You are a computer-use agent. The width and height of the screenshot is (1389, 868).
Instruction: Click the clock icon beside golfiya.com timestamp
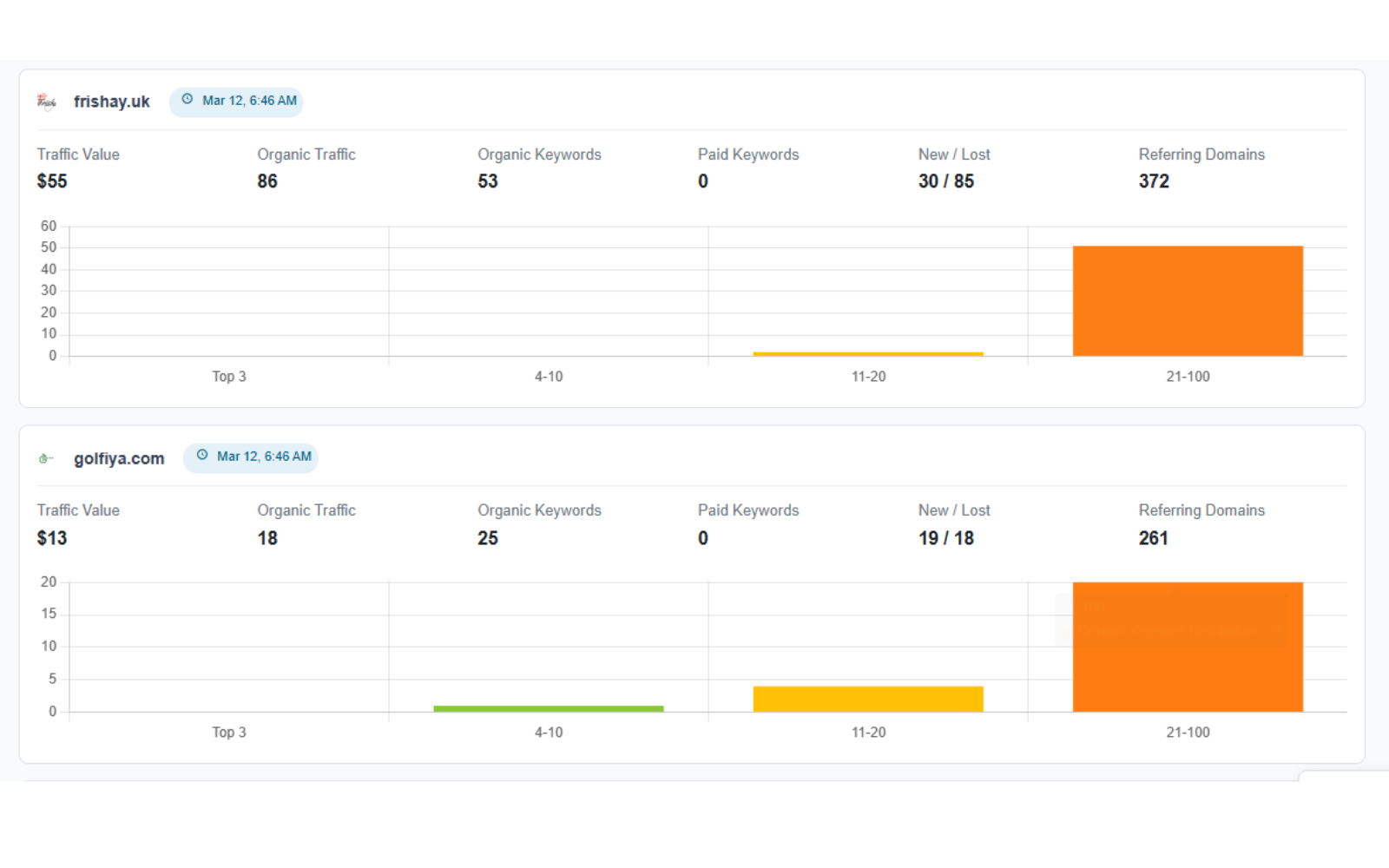201,456
